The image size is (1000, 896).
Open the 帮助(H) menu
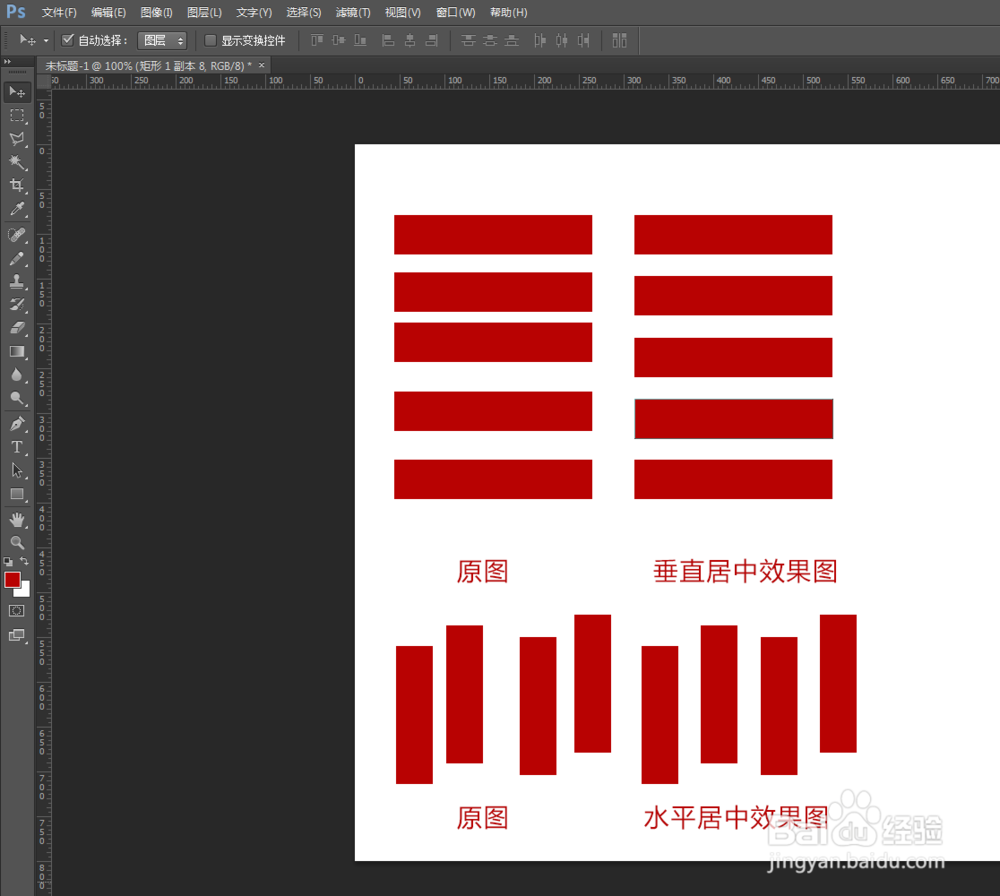click(x=508, y=13)
